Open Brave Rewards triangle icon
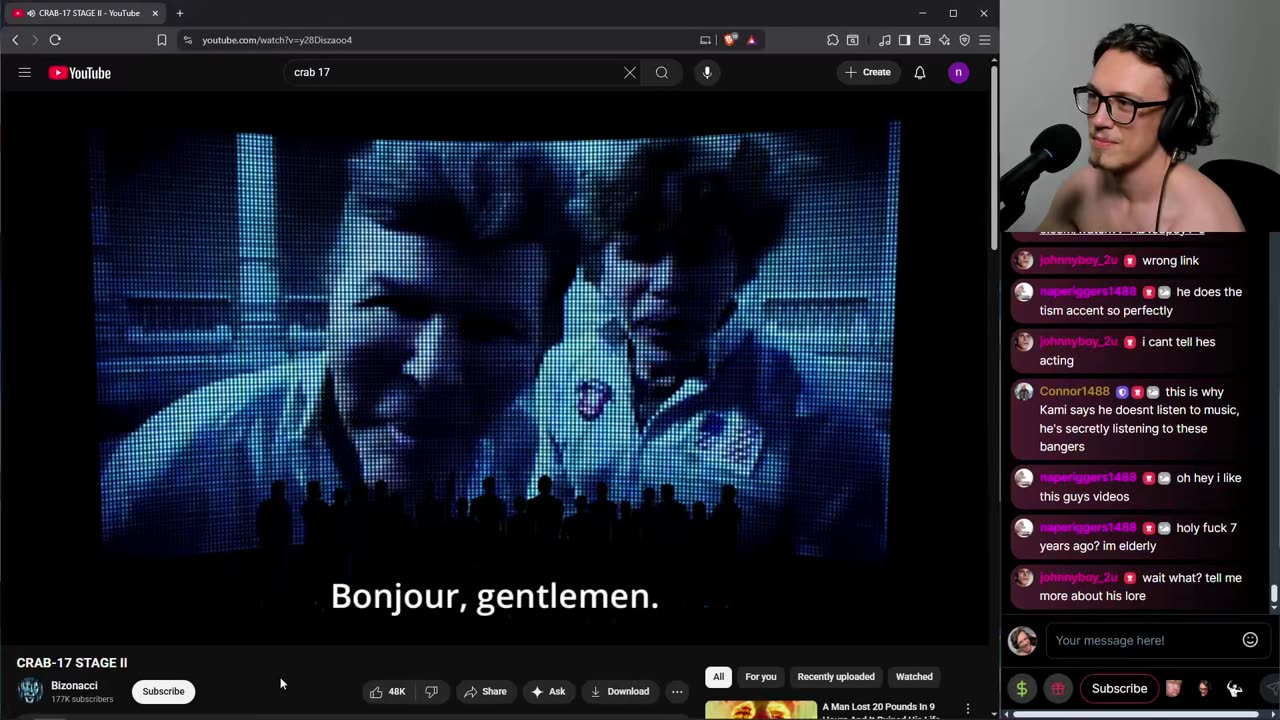The width and height of the screenshot is (1280, 720). coord(751,40)
